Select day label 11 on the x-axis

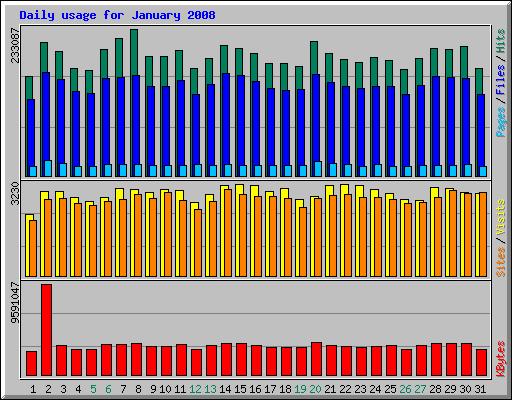tap(180, 389)
